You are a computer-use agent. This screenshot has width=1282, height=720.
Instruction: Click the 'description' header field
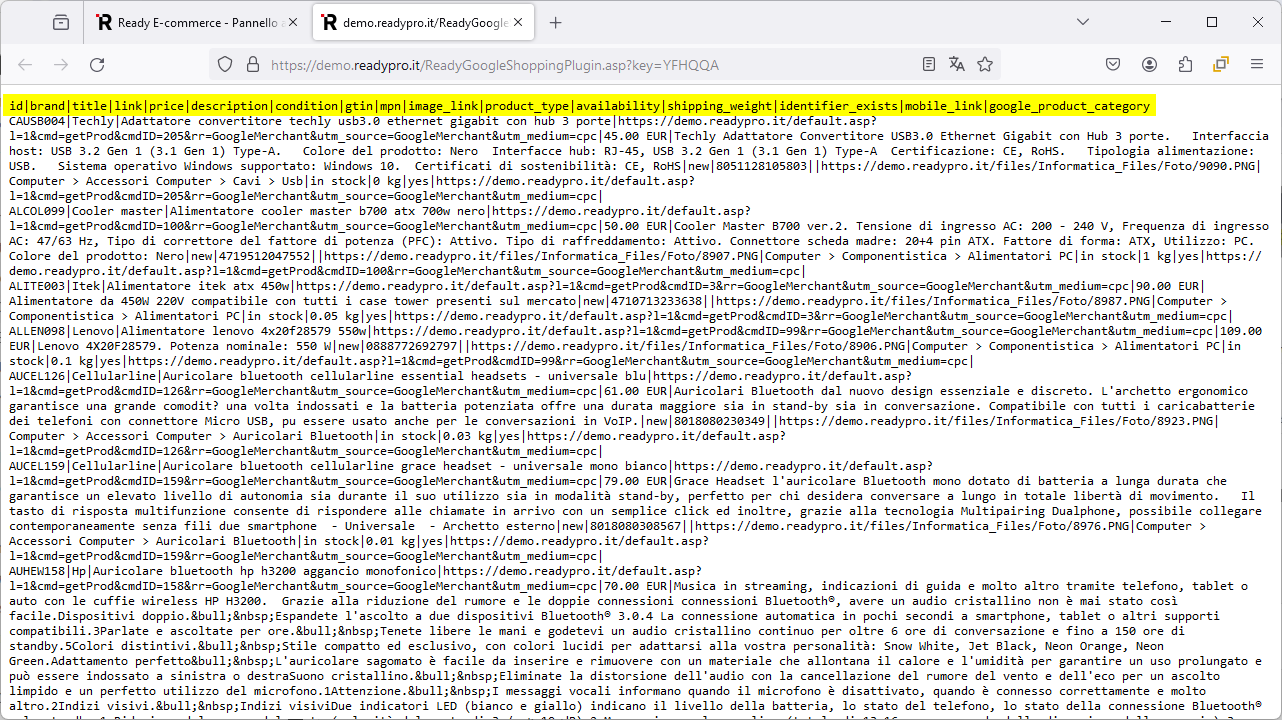(x=230, y=106)
